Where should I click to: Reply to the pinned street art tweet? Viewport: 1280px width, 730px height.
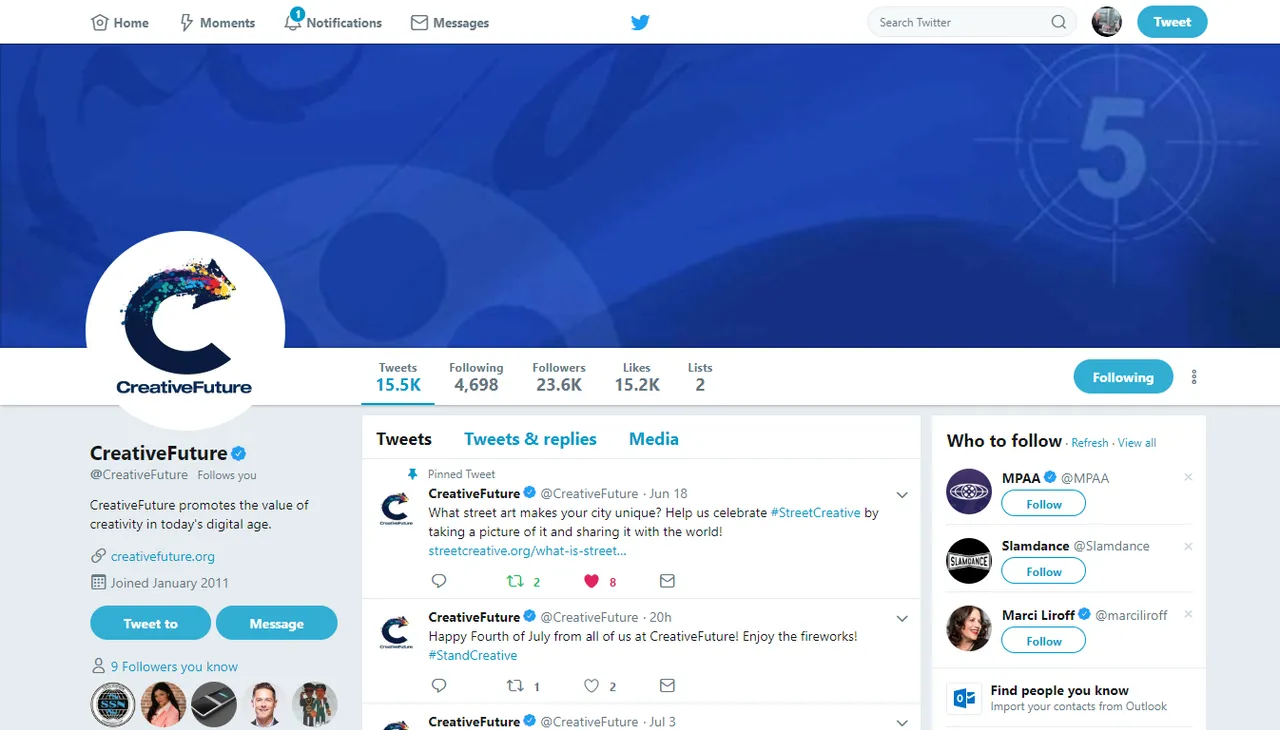(x=438, y=581)
